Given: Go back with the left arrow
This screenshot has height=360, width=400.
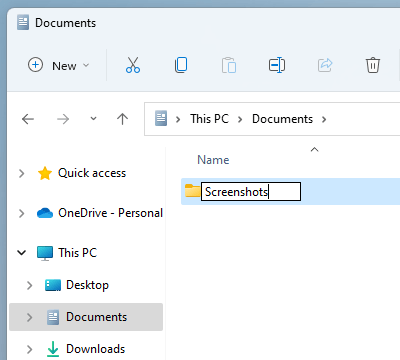Looking at the screenshot, I should 28,119.
